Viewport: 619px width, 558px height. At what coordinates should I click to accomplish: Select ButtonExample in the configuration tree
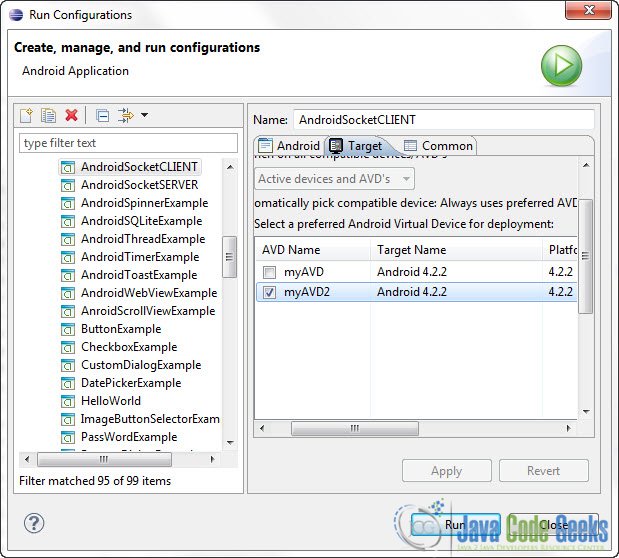121,329
